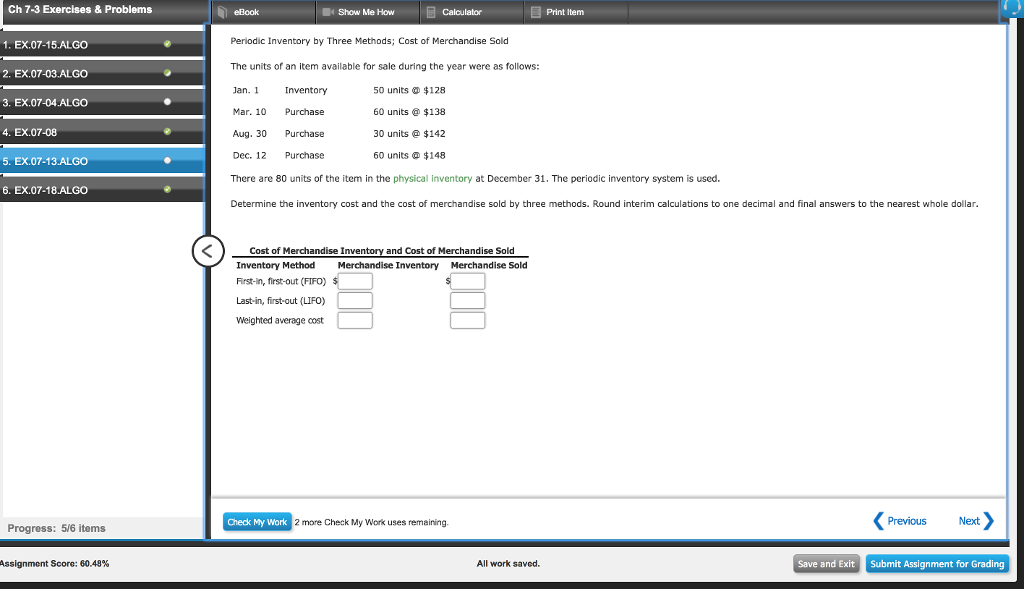The image size is (1024, 589).
Task: Click FIFO Merchandise Sold input
Action: (468, 281)
